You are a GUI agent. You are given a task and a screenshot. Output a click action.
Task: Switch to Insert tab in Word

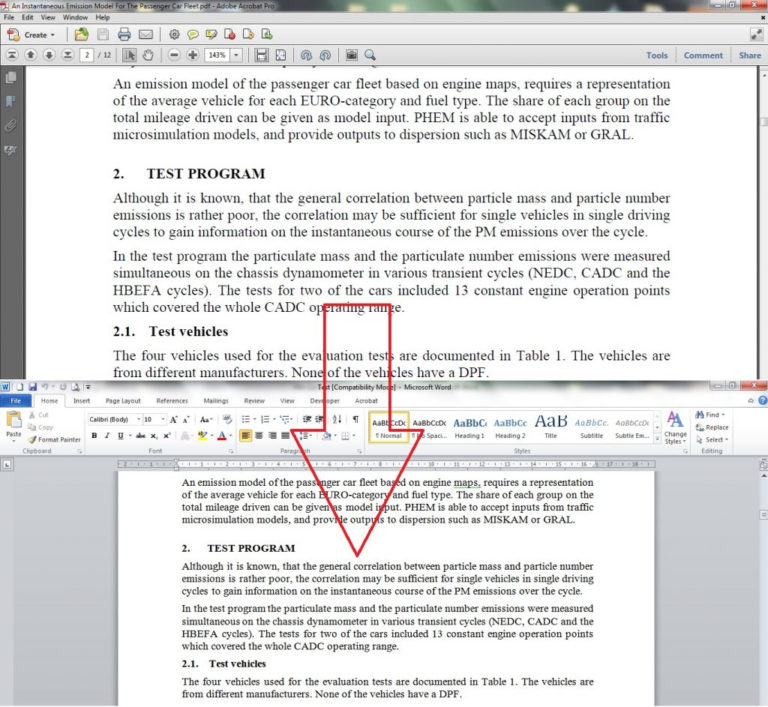pos(81,401)
